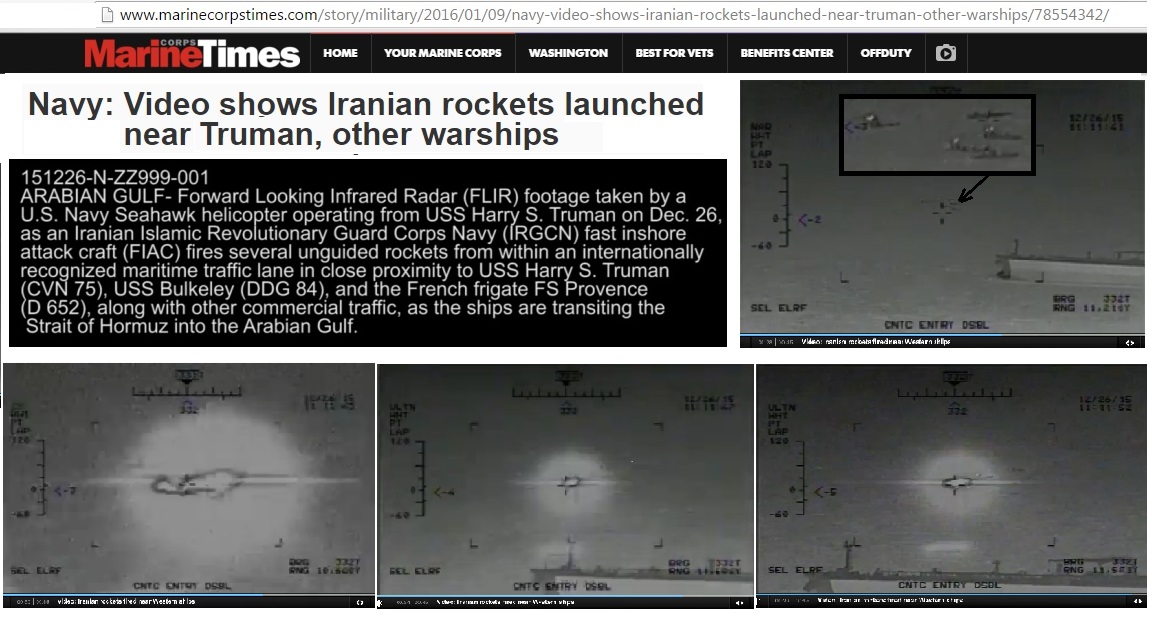Click the page document icon beside the URL
The width and height of the screenshot is (1154, 620).
click(107, 14)
